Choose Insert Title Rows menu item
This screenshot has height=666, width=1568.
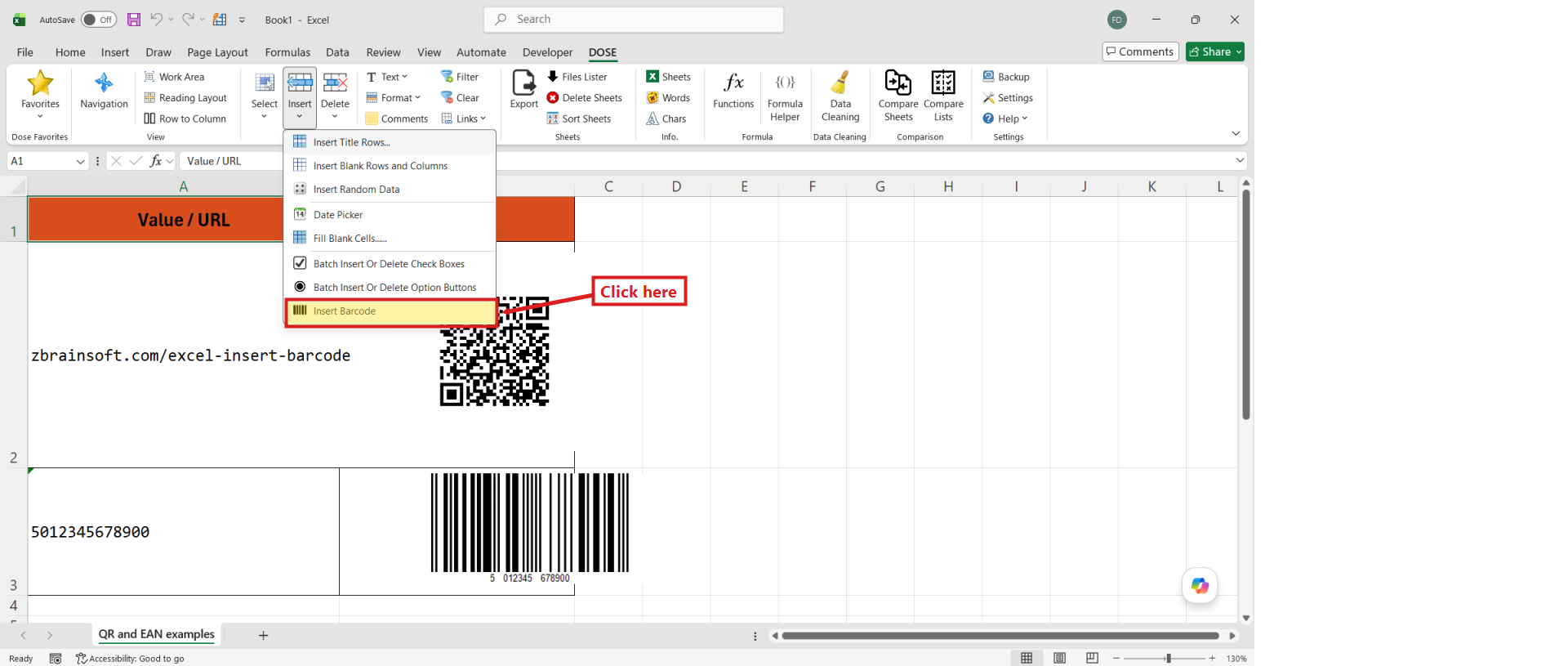tap(390, 142)
